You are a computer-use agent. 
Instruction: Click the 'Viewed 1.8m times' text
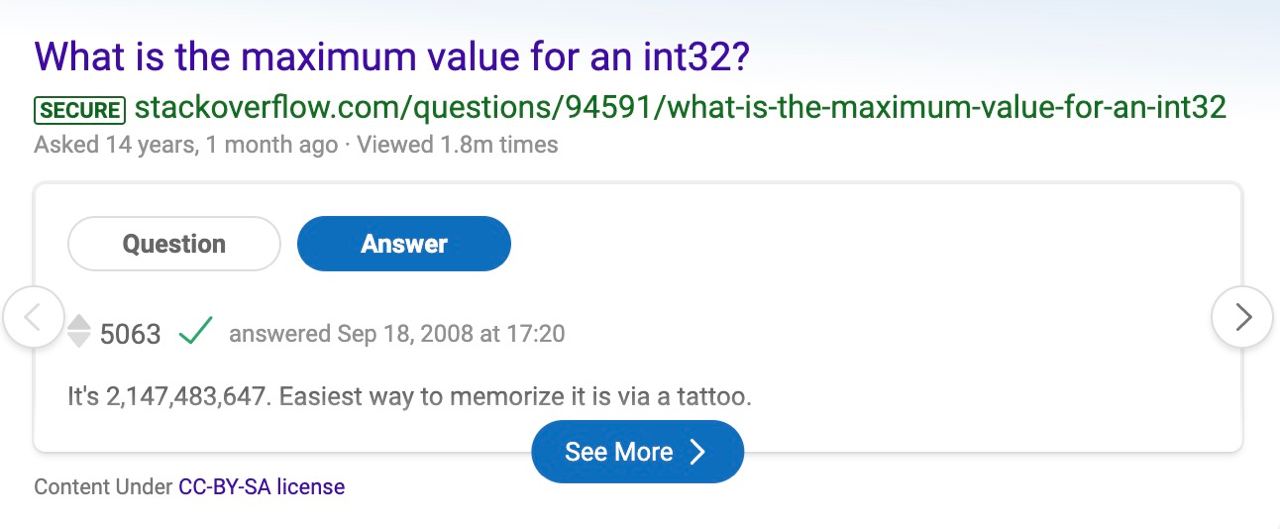(x=457, y=145)
